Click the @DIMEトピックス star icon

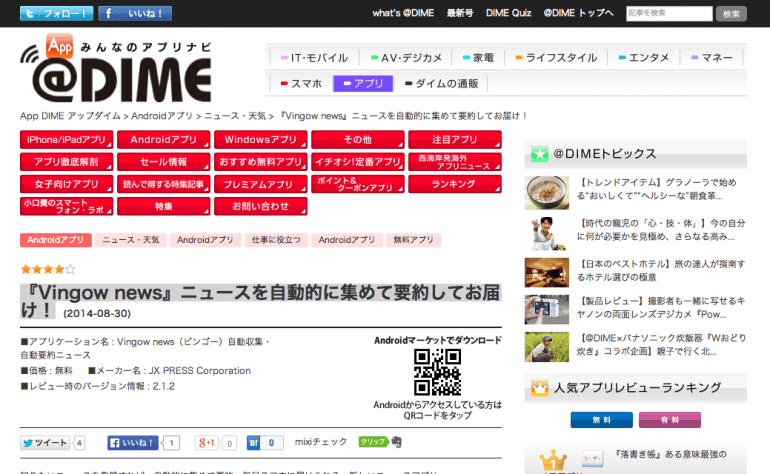point(539,154)
